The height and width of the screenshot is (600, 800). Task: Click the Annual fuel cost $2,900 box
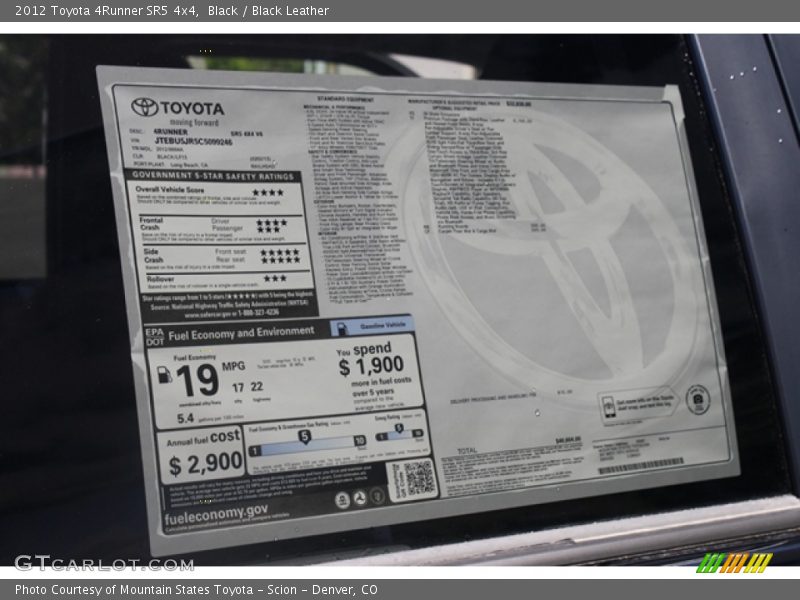coord(205,454)
